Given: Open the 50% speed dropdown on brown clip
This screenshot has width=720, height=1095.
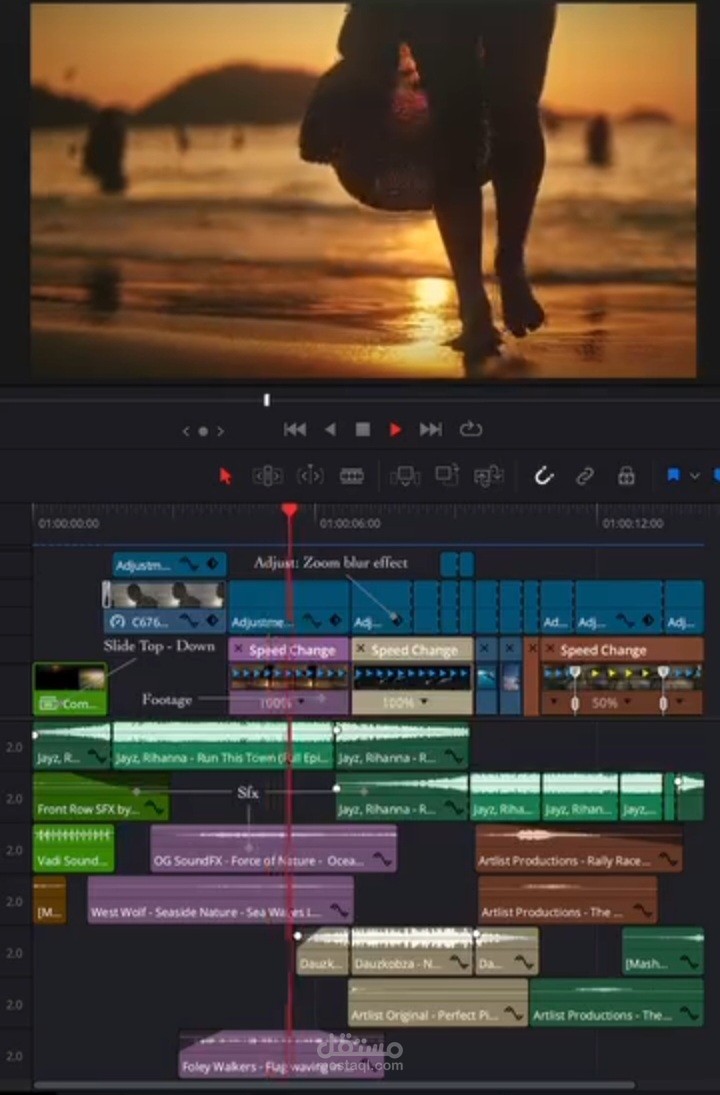Looking at the screenshot, I should click(627, 701).
